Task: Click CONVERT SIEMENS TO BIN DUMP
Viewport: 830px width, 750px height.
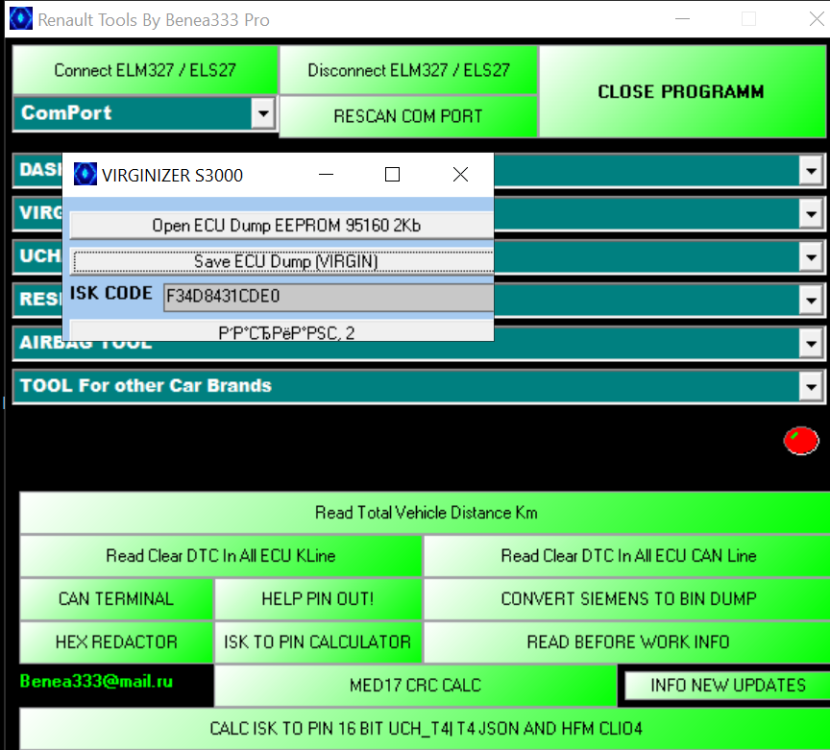Action: pos(628,599)
